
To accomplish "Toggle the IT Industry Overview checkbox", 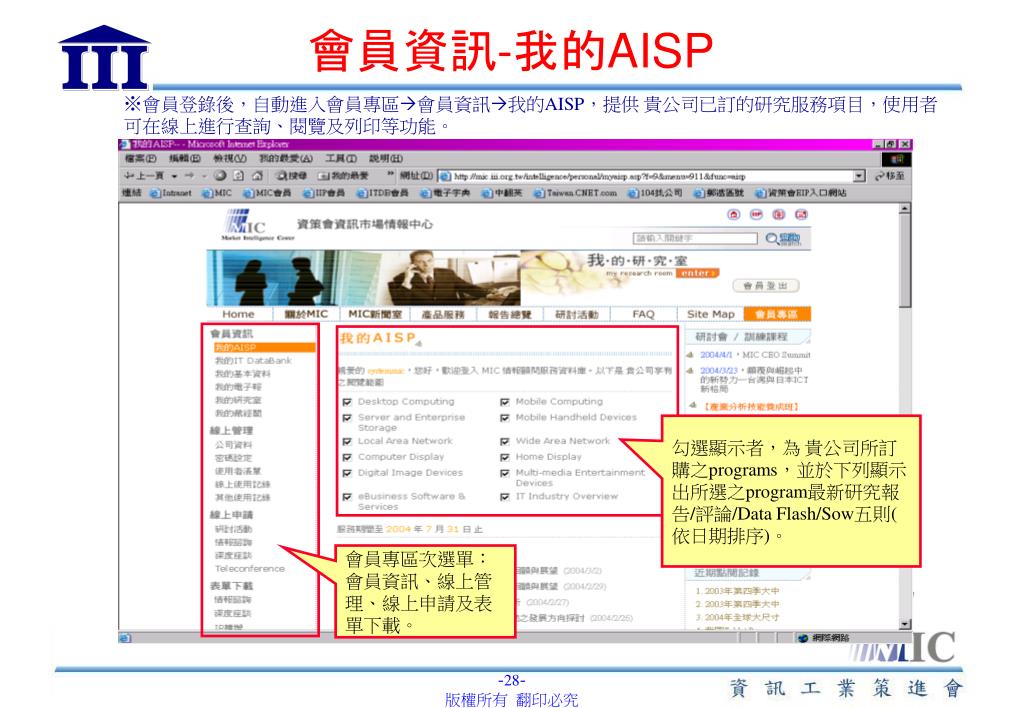I will tap(504, 497).
